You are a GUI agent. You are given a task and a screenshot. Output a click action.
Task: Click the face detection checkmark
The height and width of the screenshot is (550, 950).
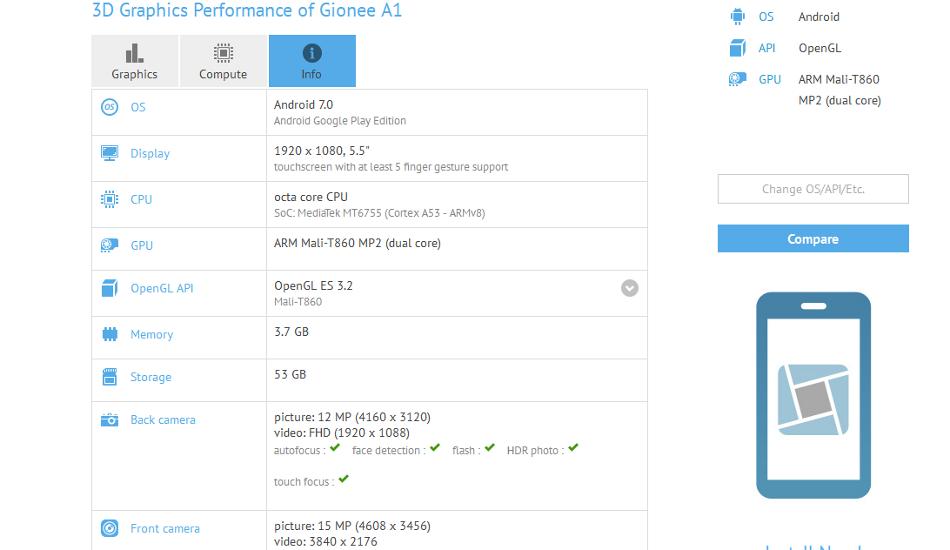click(x=435, y=448)
